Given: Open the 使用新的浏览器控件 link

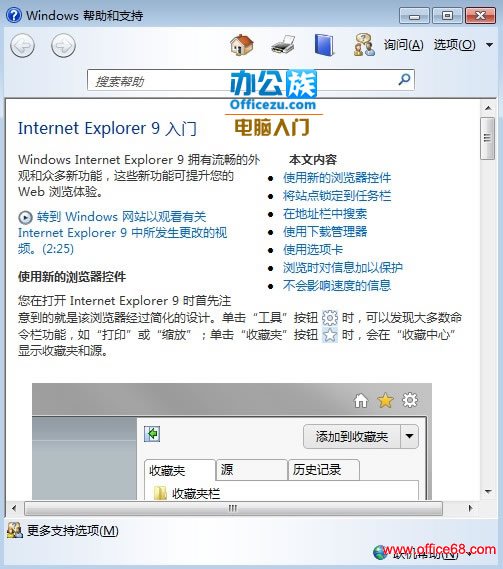Looking at the screenshot, I should [337, 178].
